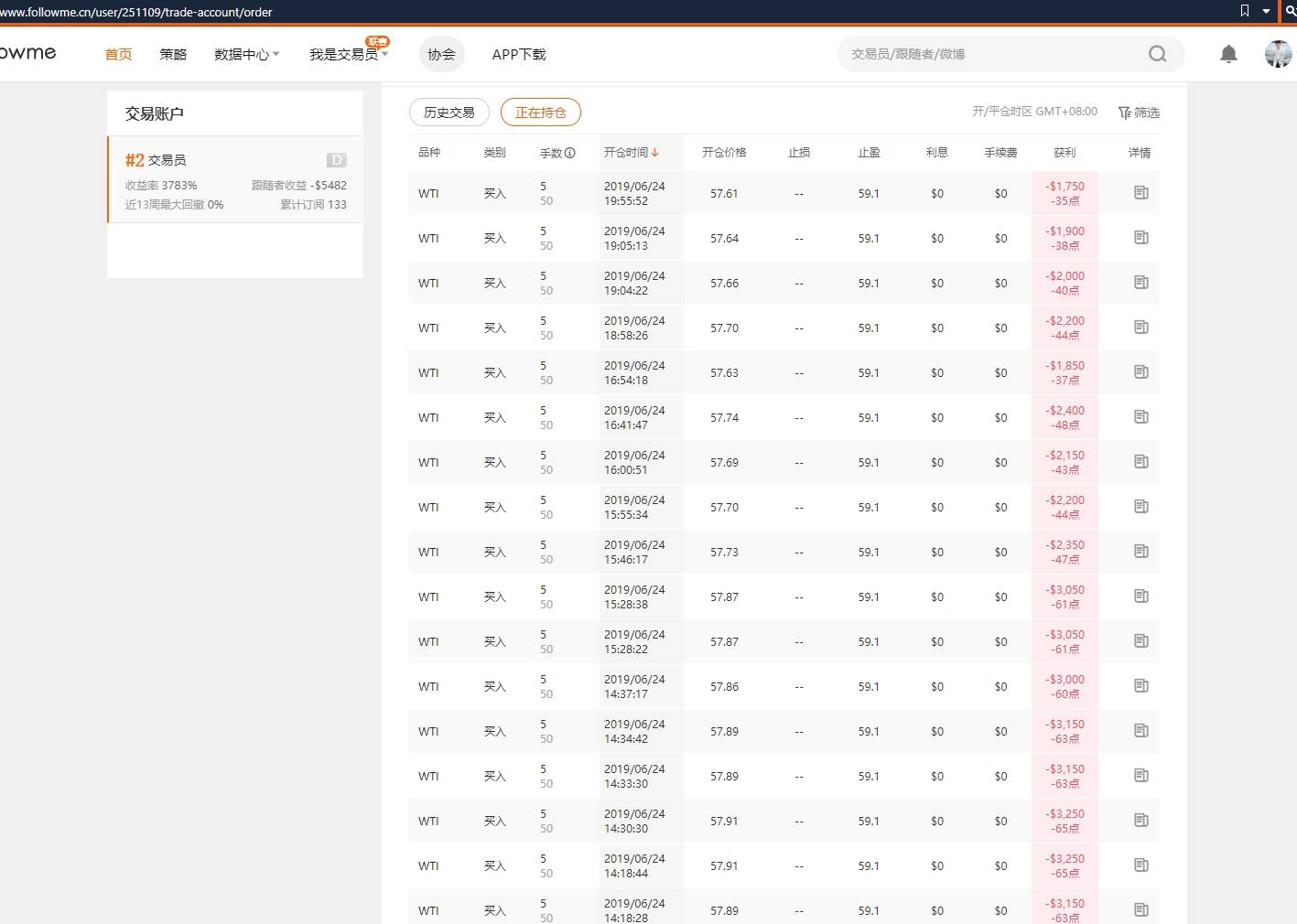Open the user avatar menu
Screen dimensions: 1297x924
tap(1278, 54)
